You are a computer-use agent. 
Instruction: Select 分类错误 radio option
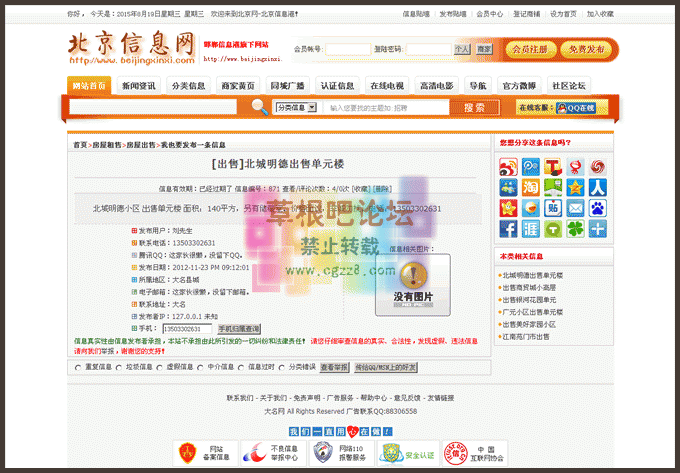point(282,368)
